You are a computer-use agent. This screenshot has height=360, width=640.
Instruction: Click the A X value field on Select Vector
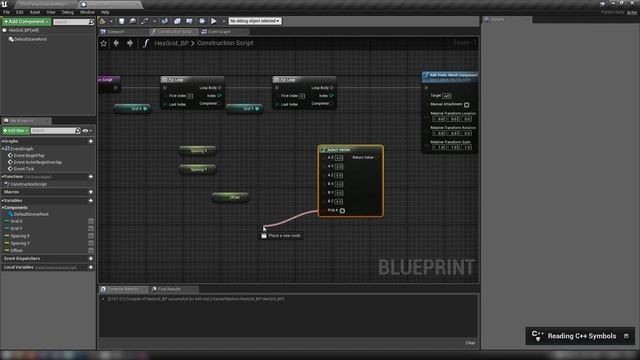click(x=339, y=158)
